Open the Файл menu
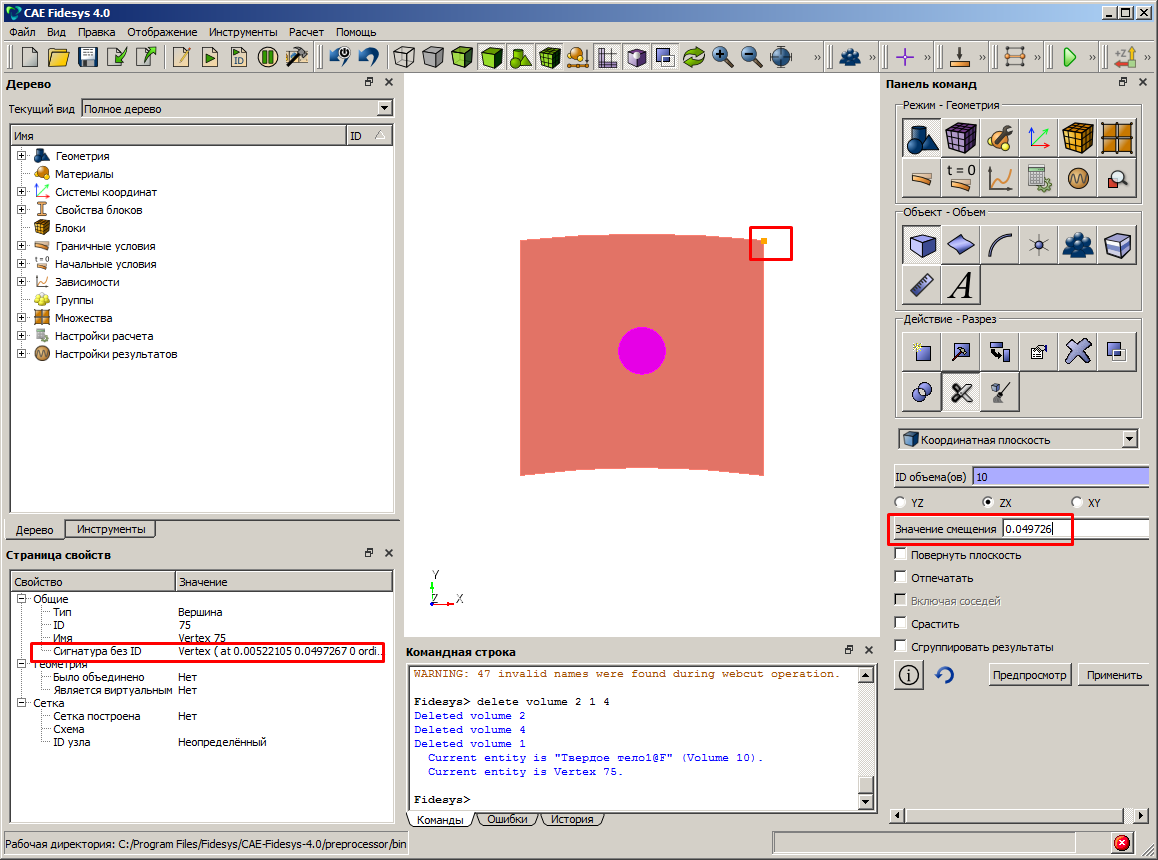This screenshot has height=860, width=1158. click(22, 32)
